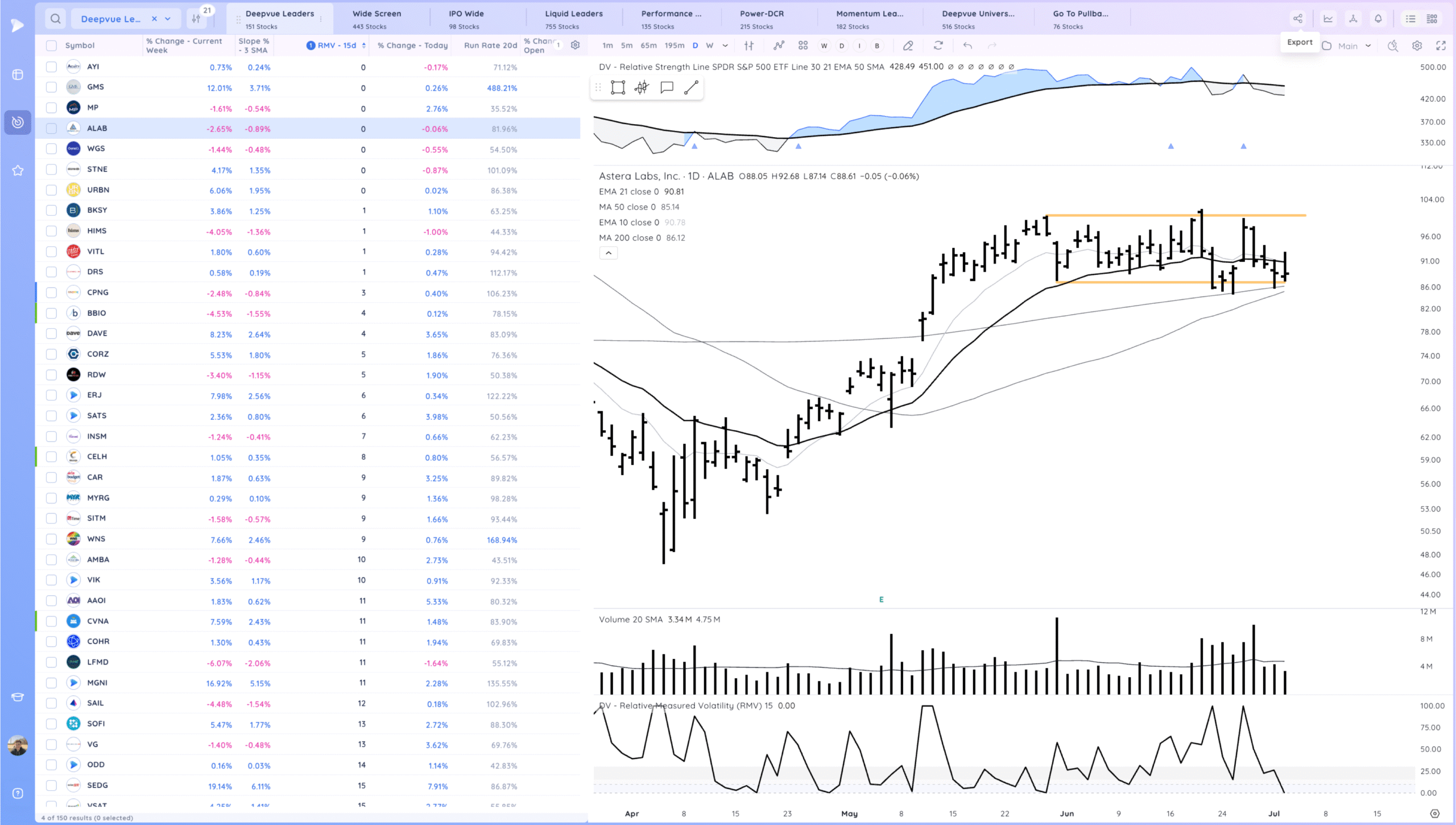Collapse the indicator legend chevron
1456x825 pixels.
click(608, 253)
